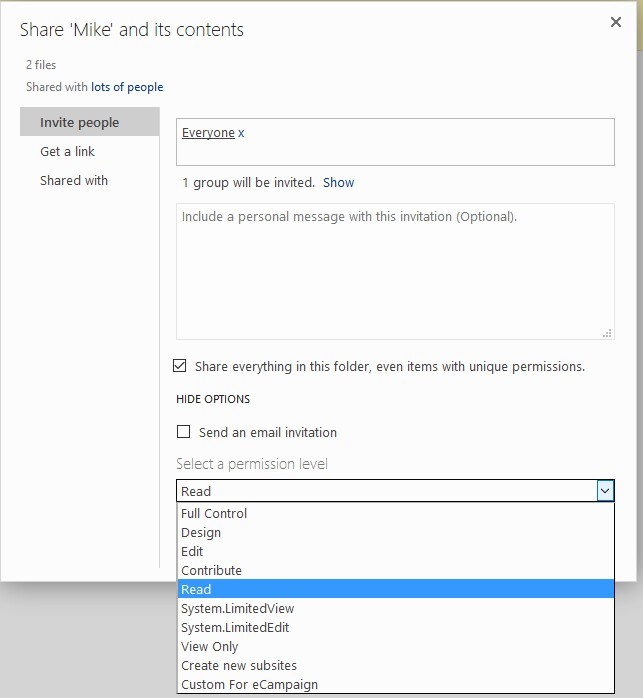Select Contribute permission level
The height and width of the screenshot is (698, 643).
211,570
